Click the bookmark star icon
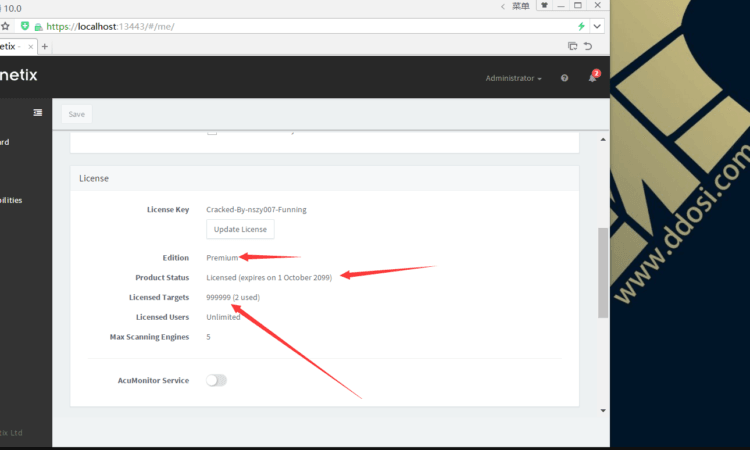This screenshot has height=450, width=750. pyautogui.click(x=5, y=26)
